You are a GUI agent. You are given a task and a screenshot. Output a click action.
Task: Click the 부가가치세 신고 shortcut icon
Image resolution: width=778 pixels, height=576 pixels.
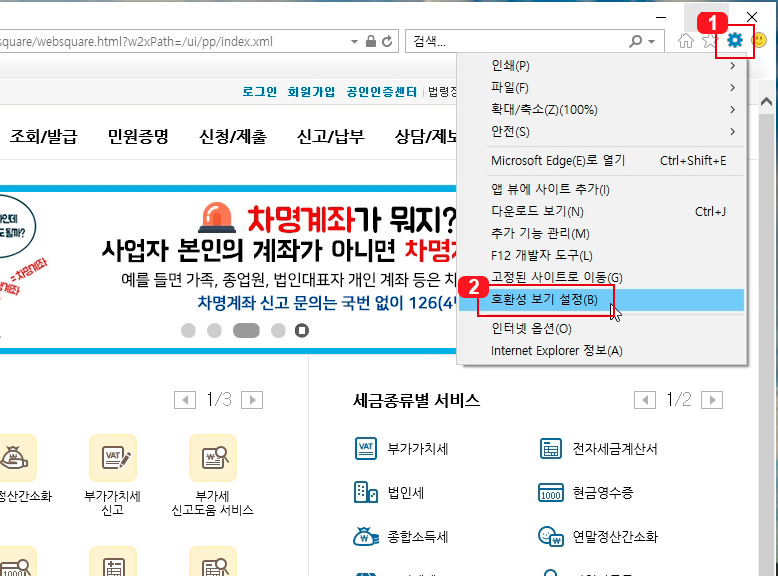[113, 458]
